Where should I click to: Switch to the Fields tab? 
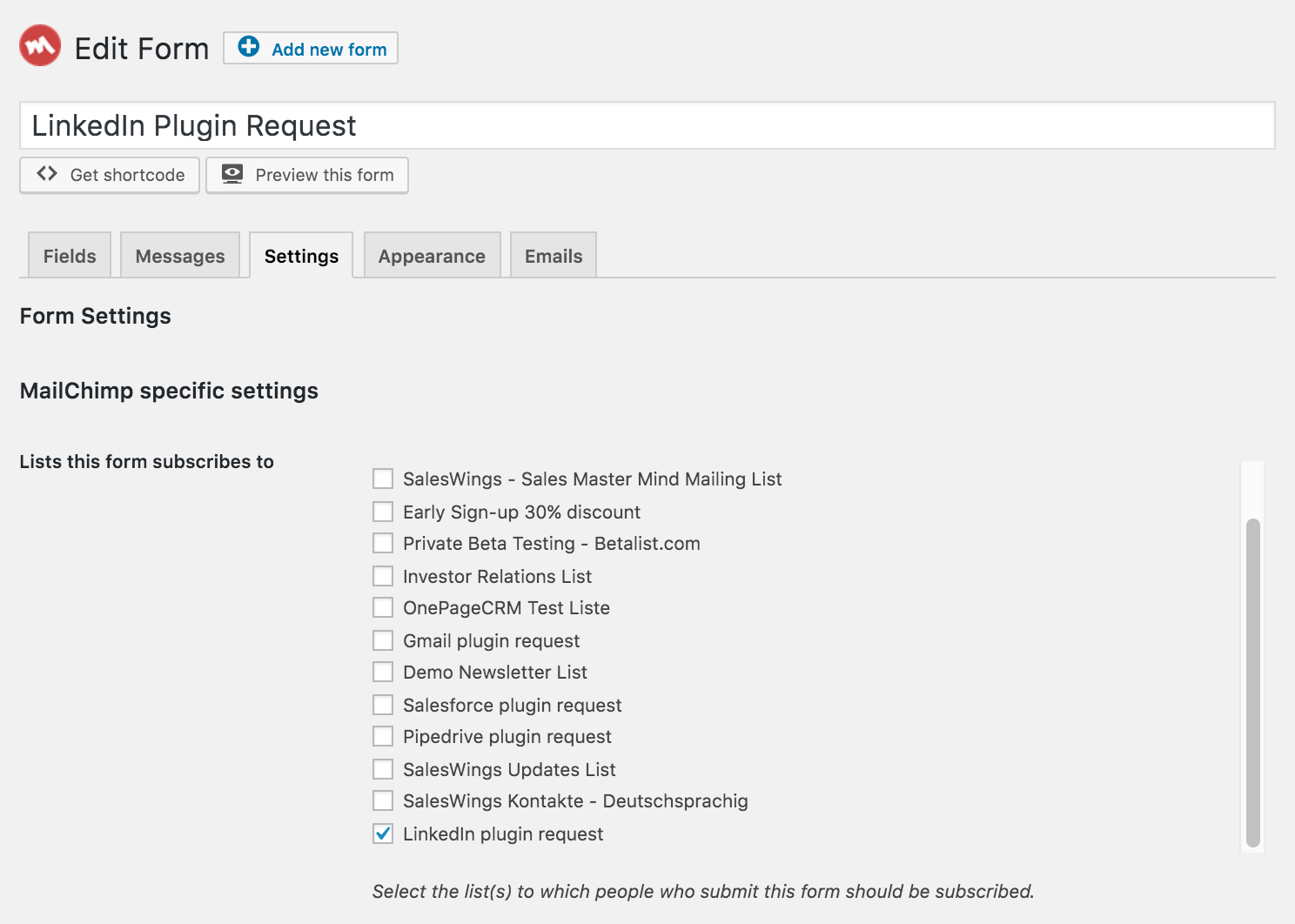(70, 256)
